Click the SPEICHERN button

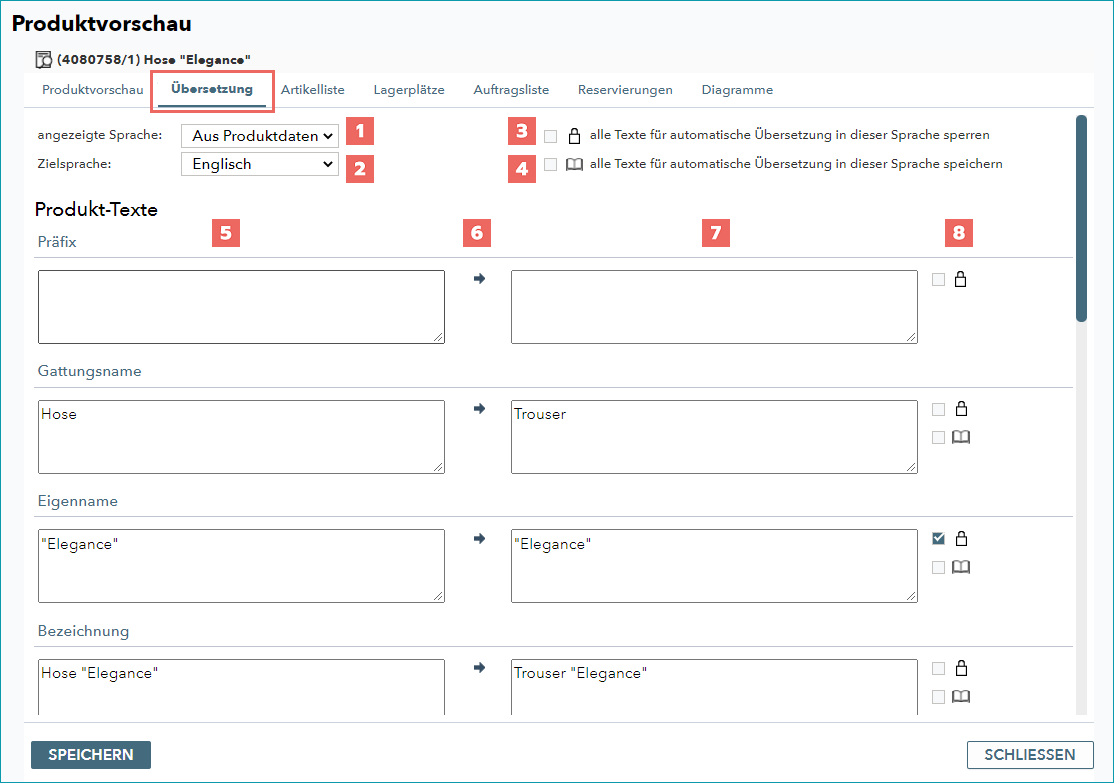tap(91, 755)
